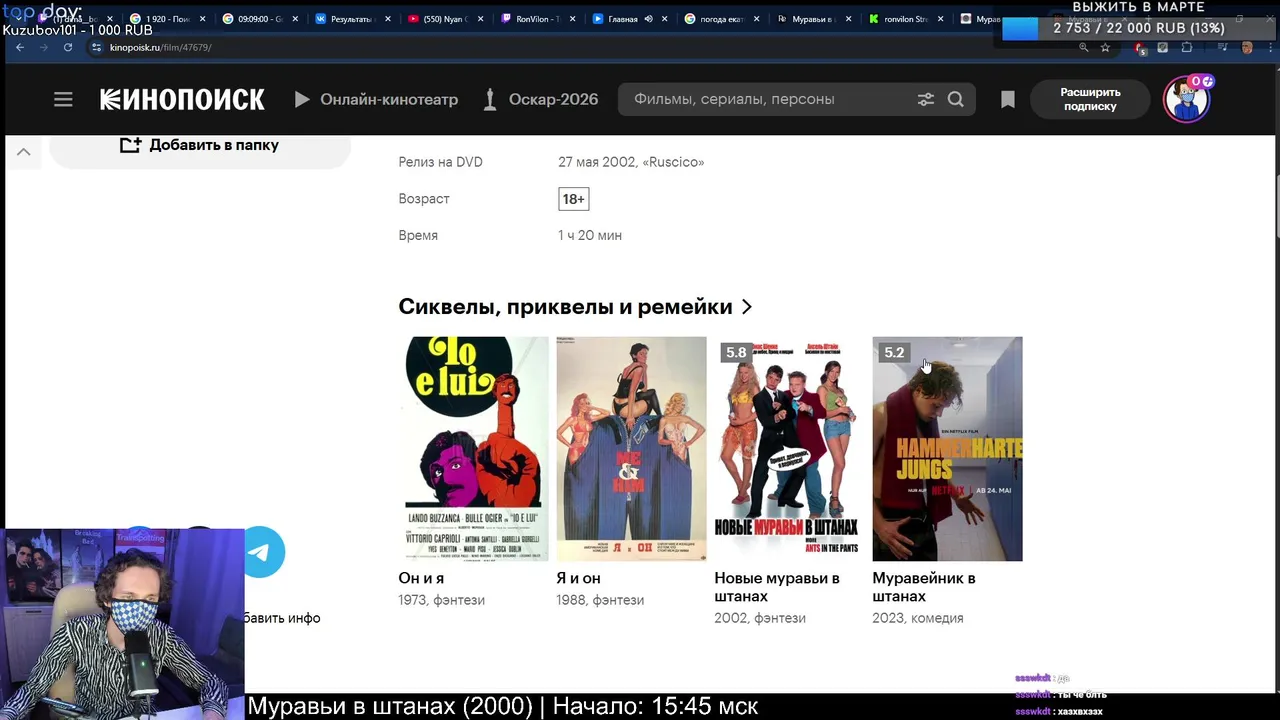The height and width of the screenshot is (720, 1280).
Task: Open Онлайн-кинотеатр section
Action: pyautogui.click(x=376, y=99)
